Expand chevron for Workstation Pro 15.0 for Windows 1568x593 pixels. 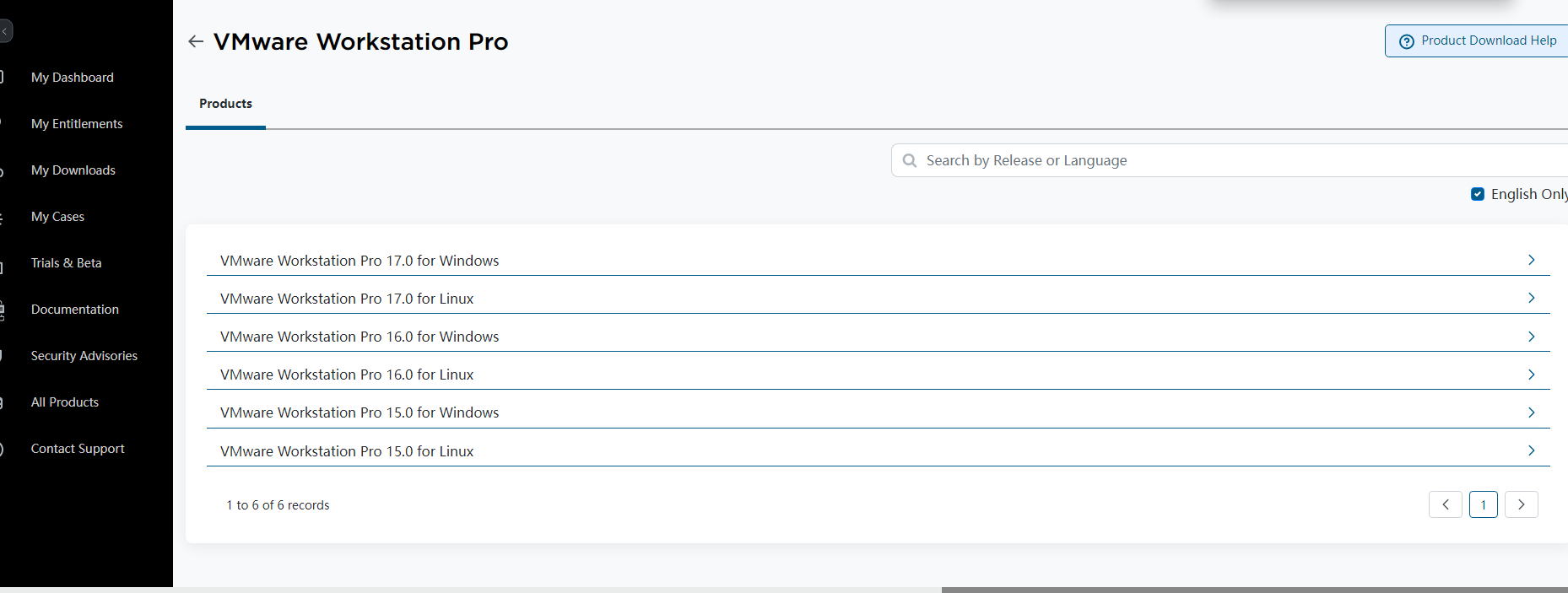tap(1531, 412)
